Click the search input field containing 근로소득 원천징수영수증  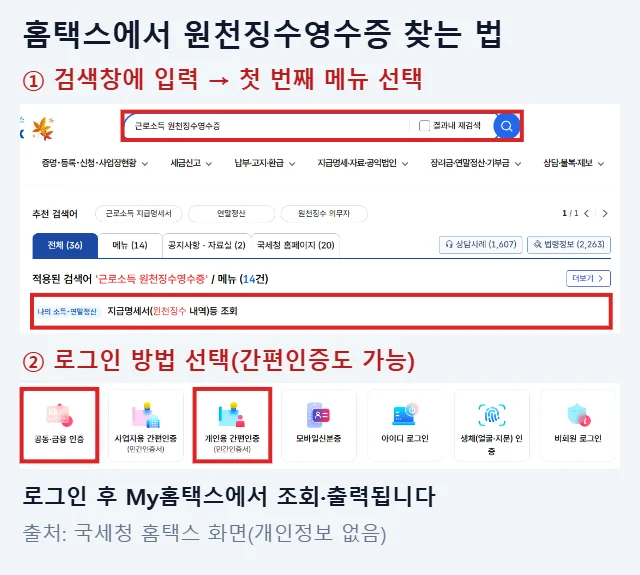tap(265, 126)
